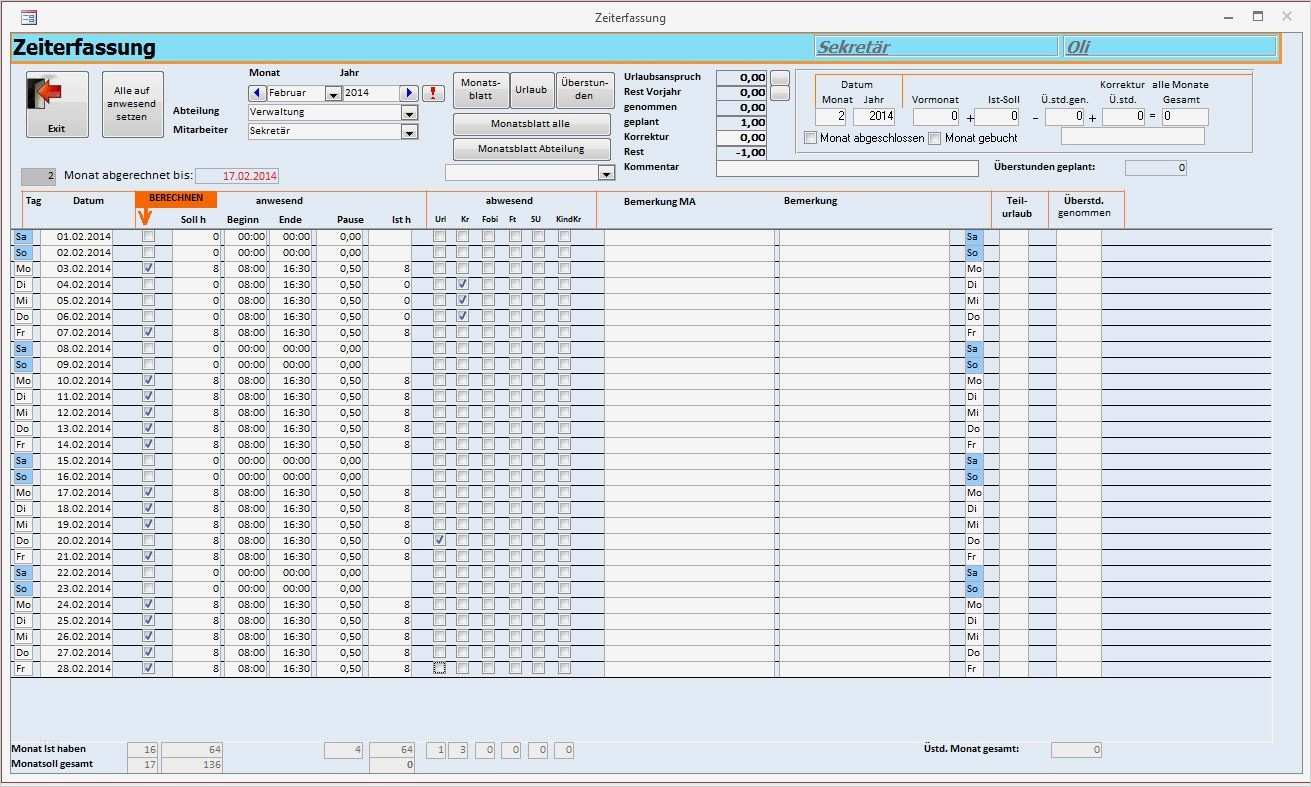This screenshot has height=787, width=1311.
Task: Check the Url absence box for 20.02.2014
Action: click(x=438, y=540)
